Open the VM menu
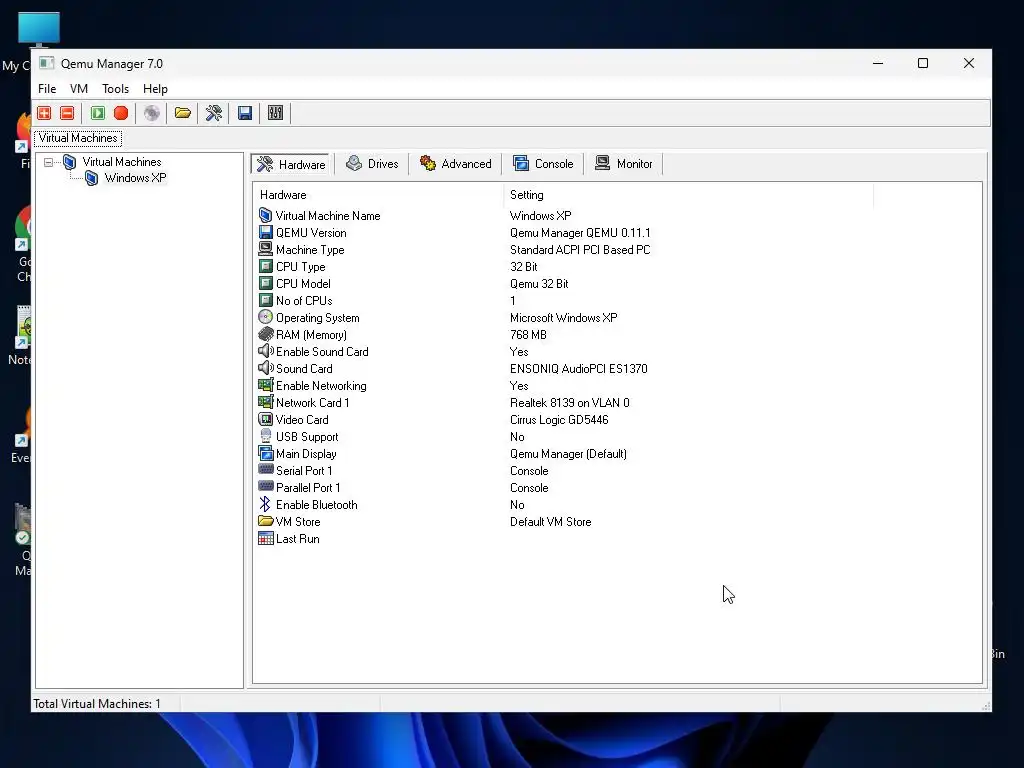This screenshot has height=768, width=1024. click(79, 89)
